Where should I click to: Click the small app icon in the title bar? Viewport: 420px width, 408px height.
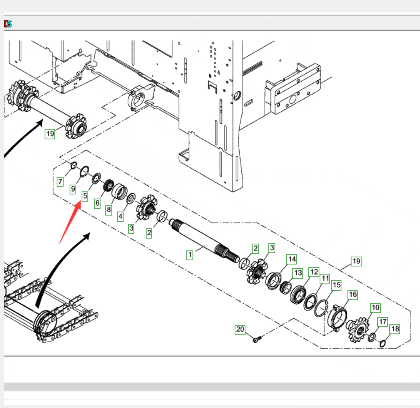click(8, 24)
